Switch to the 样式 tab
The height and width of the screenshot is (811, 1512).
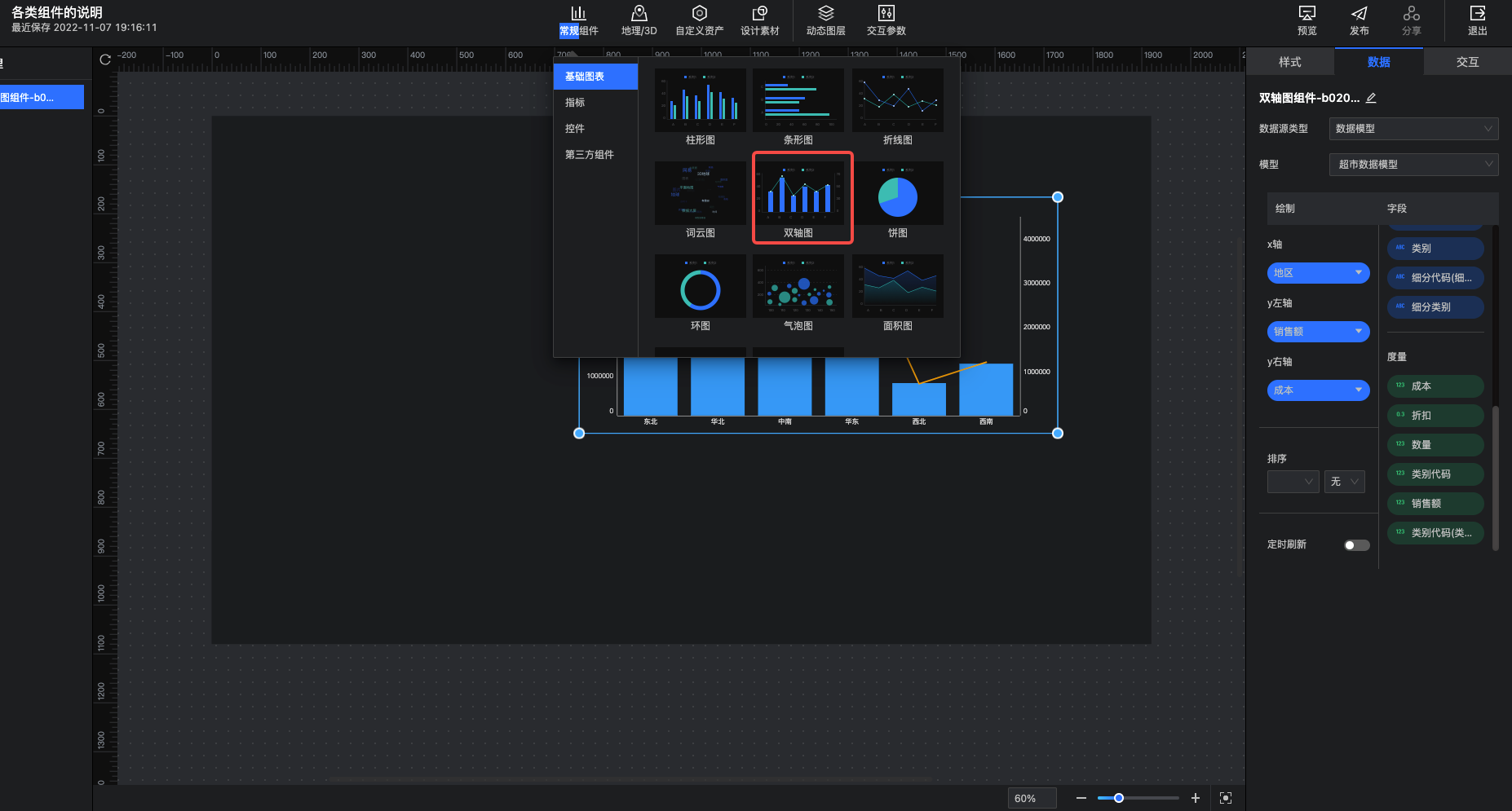1290,62
